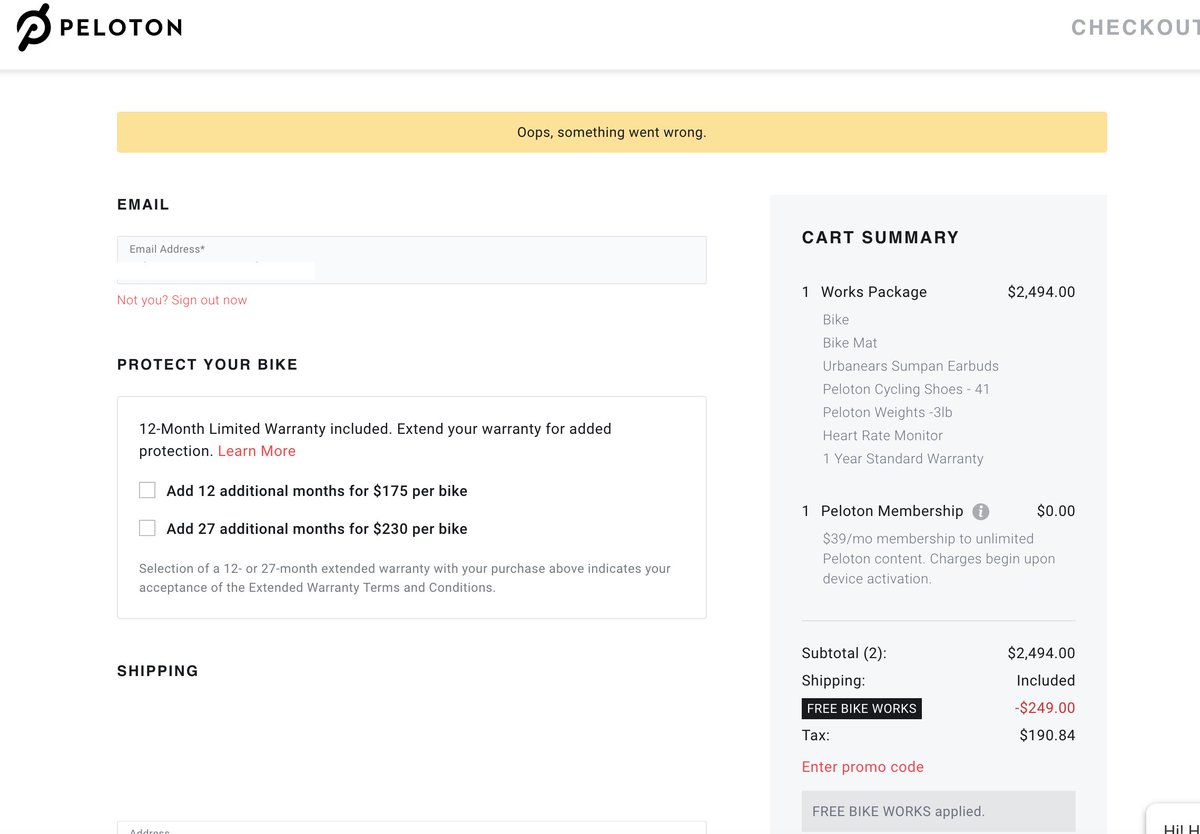The width and height of the screenshot is (1200, 834).
Task: Click the Email Address field
Action: 412,260
